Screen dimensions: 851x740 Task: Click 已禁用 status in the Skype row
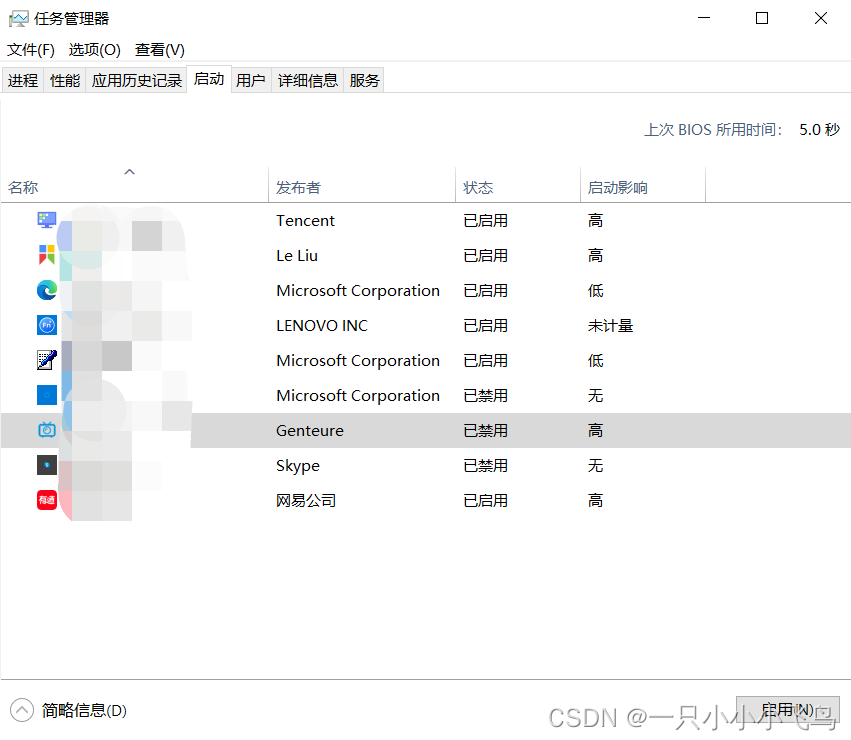(485, 465)
